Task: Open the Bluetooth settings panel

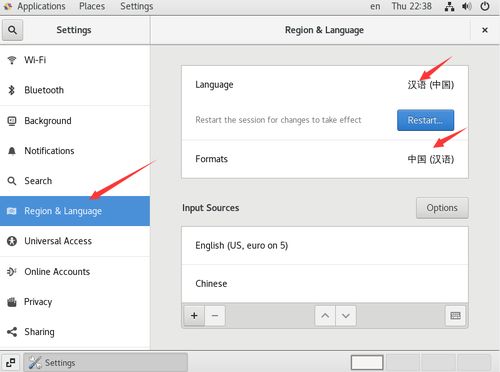Action: click(75, 90)
